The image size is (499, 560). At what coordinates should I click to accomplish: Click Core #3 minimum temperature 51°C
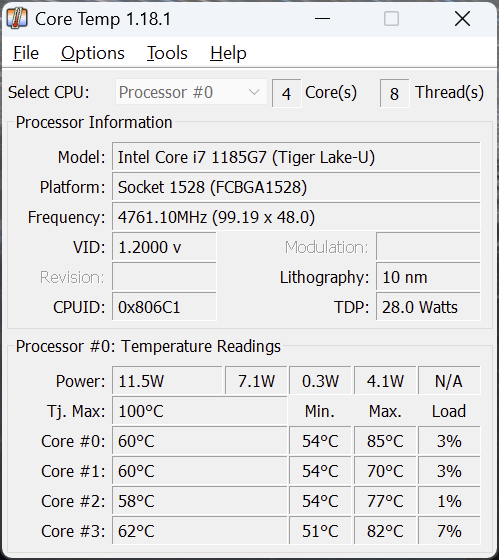click(x=320, y=531)
